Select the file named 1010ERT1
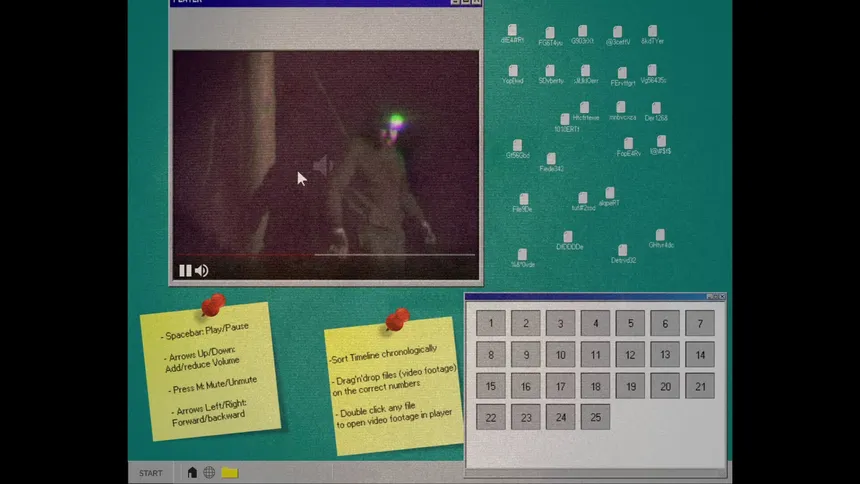The image size is (860, 484). coord(566,120)
